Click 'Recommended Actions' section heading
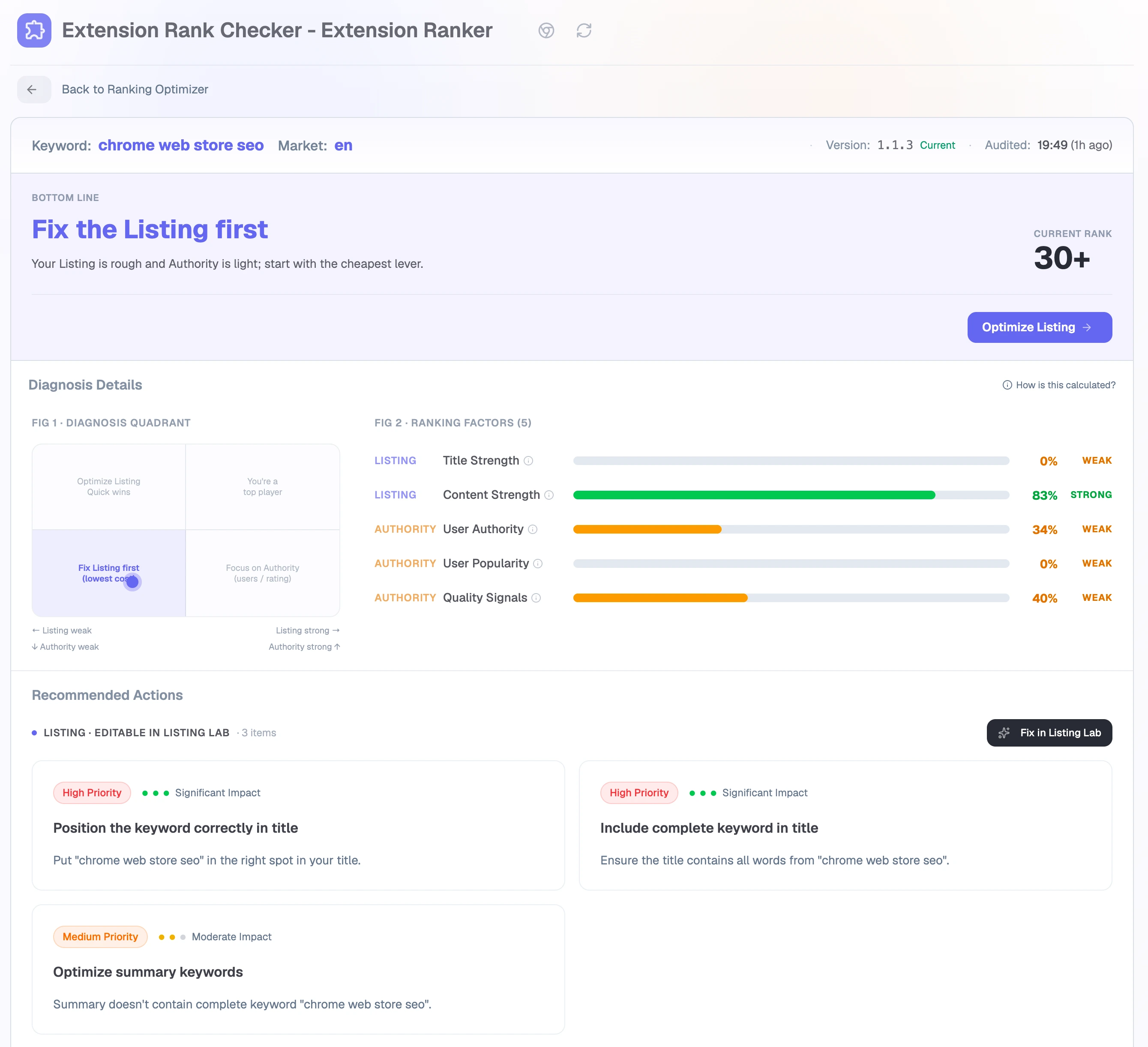Image resolution: width=1148 pixels, height=1047 pixels. coord(107,695)
